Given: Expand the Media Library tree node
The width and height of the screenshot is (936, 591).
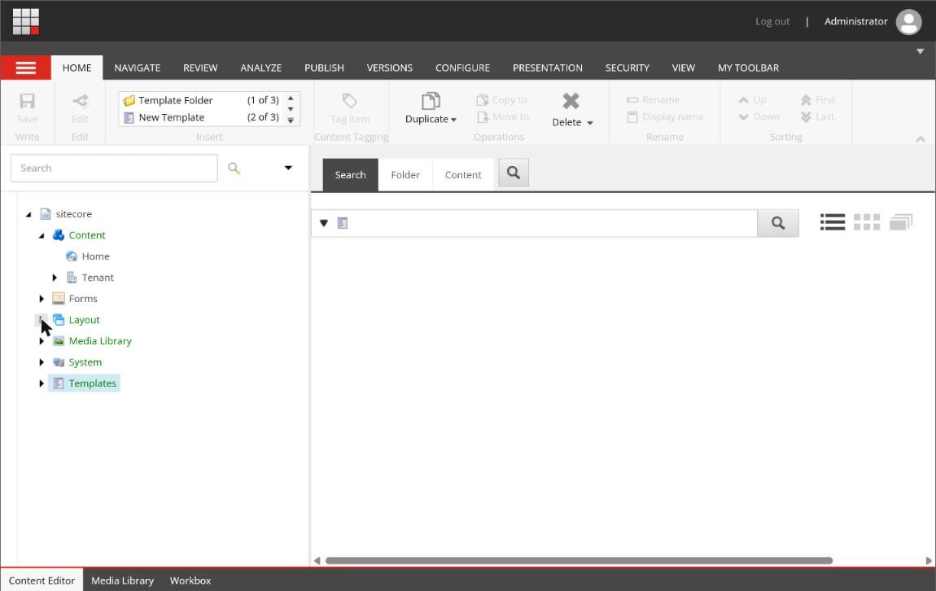Looking at the screenshot, I should point(42,341).
